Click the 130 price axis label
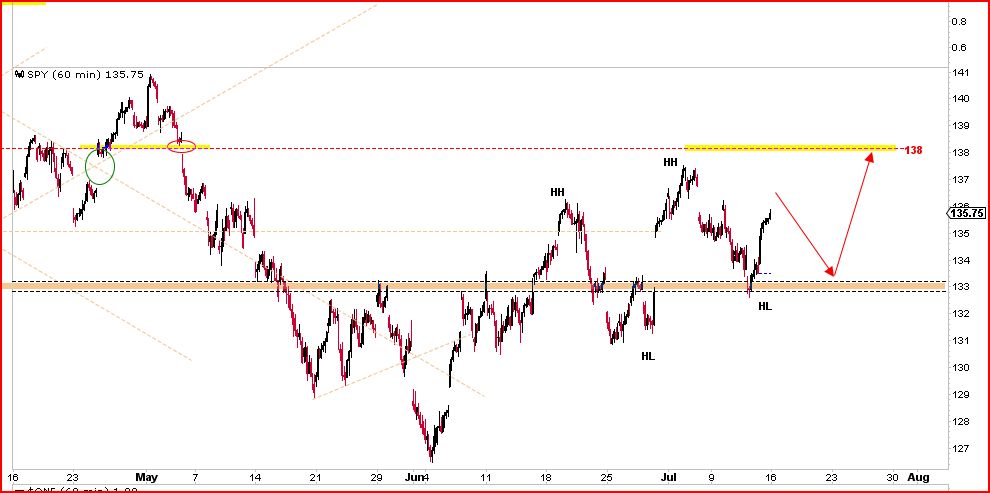990x493 pixels. 961,367
